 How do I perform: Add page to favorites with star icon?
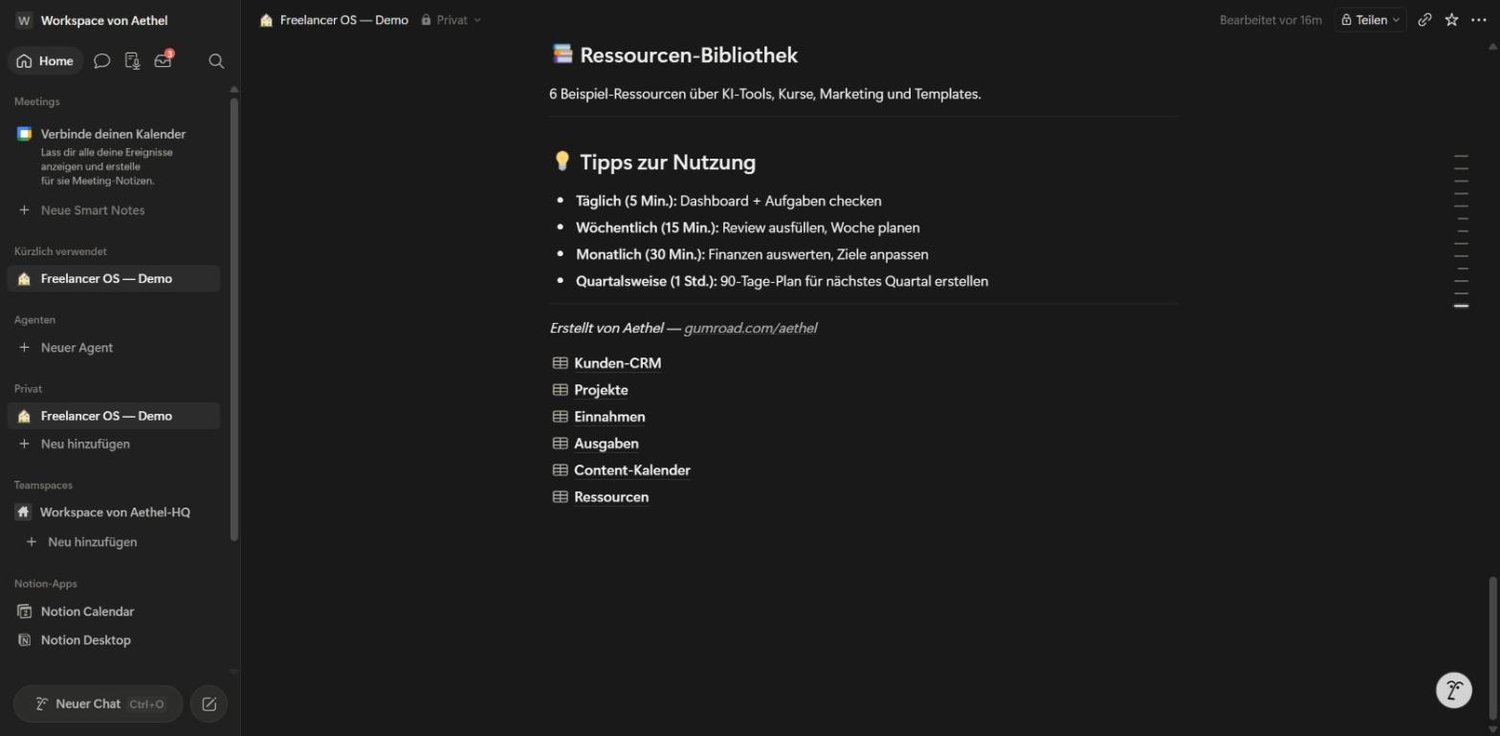click(x=1452, y=20)
